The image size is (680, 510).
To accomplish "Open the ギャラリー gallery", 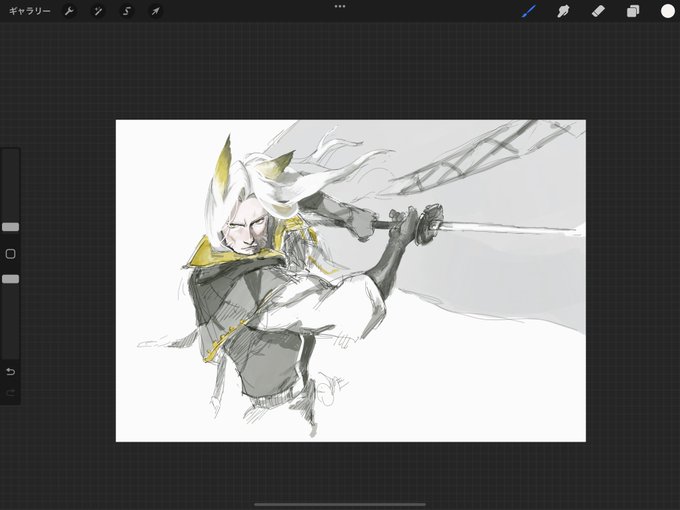I will click(29, 11).
